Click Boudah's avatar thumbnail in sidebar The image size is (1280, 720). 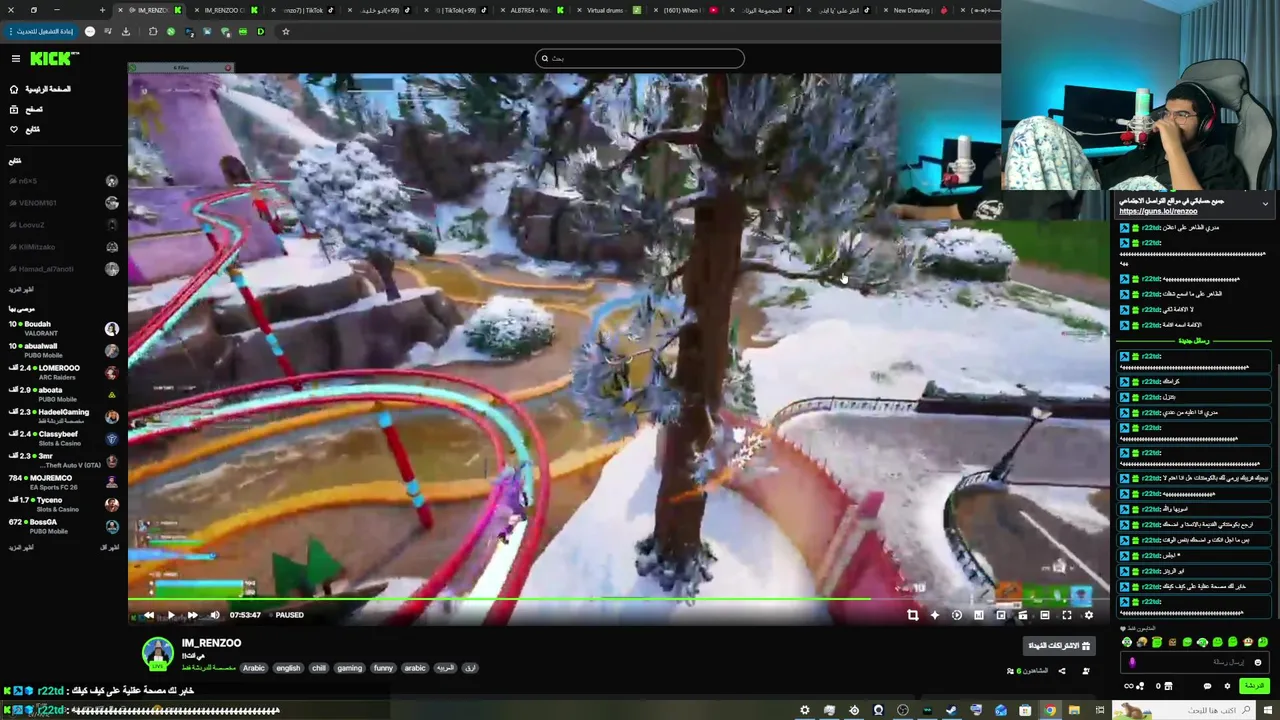(x=112, y=329)
